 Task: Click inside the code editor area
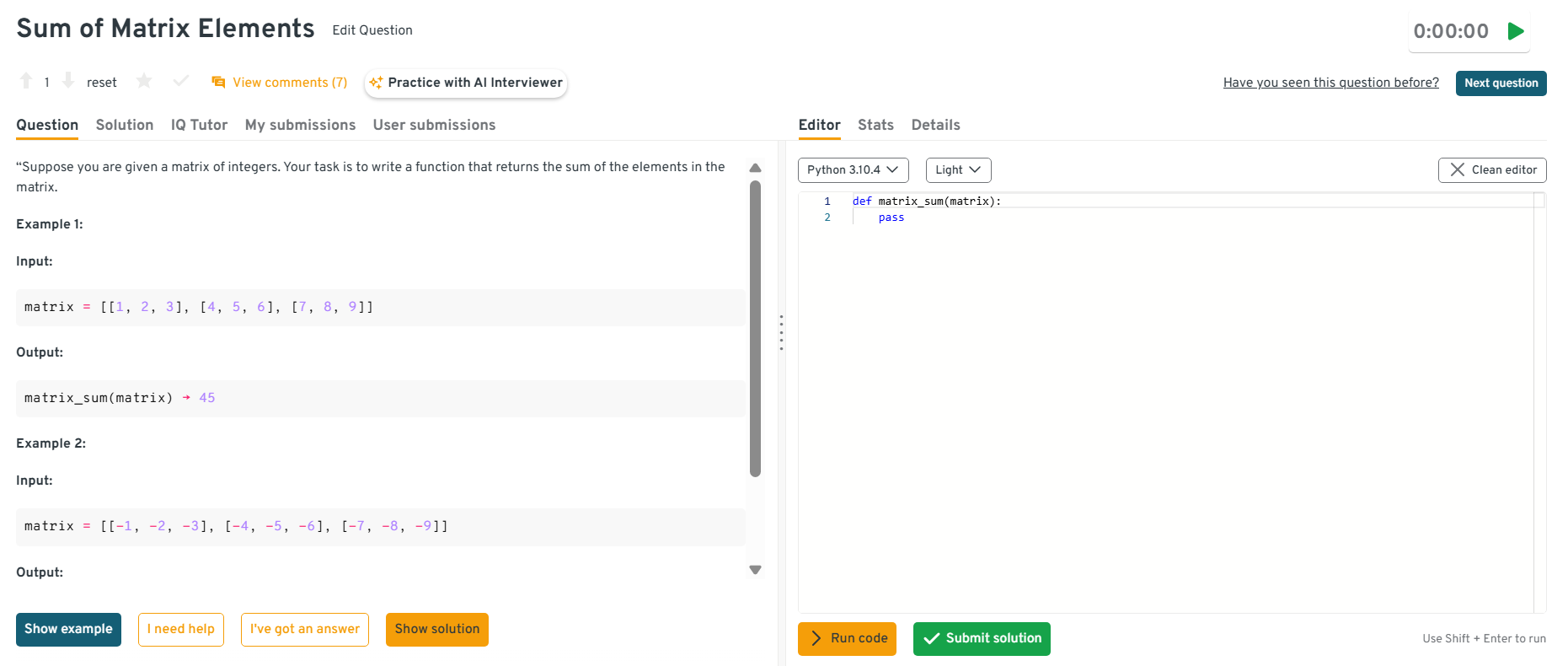(1163, 405)
